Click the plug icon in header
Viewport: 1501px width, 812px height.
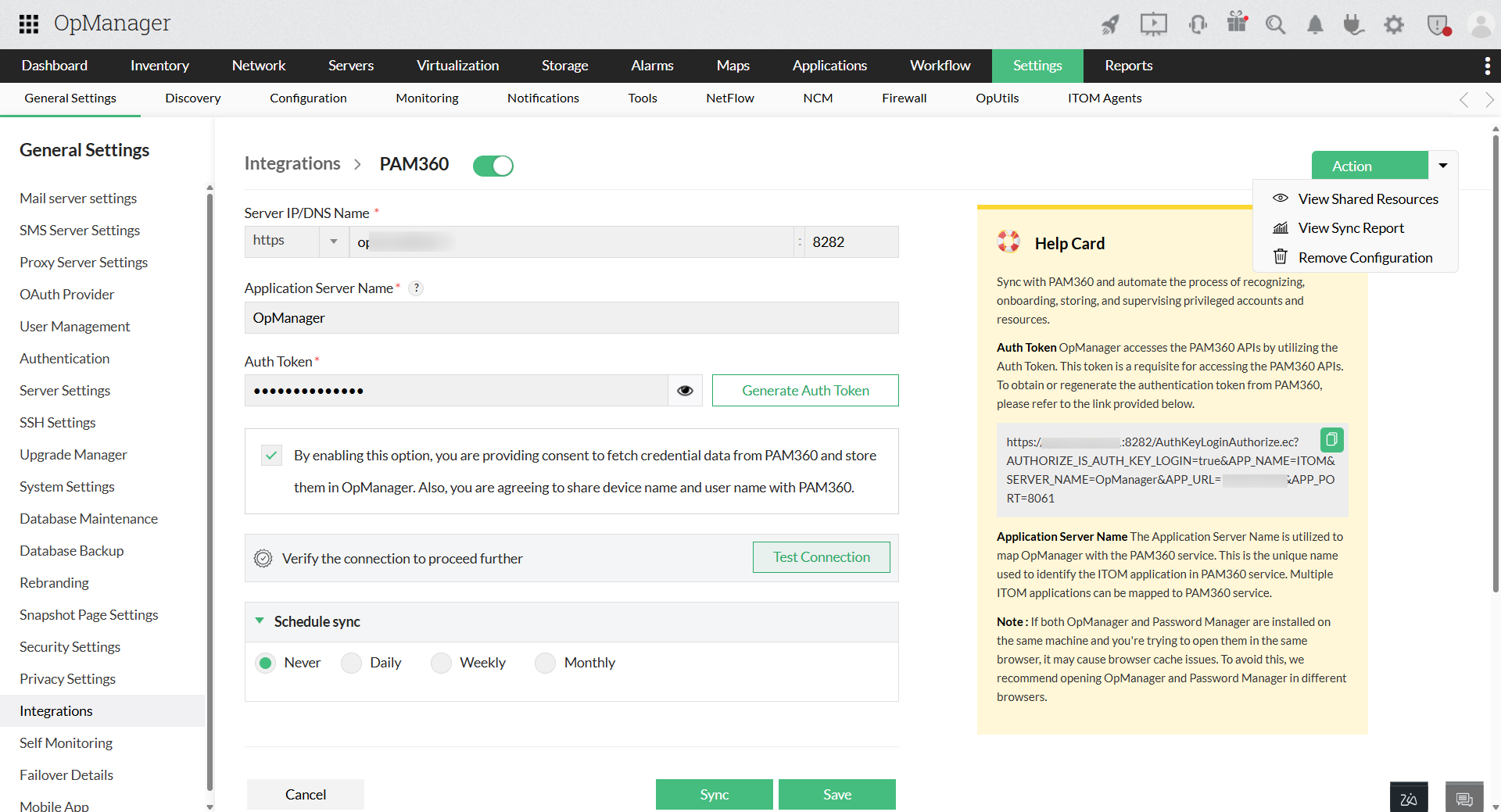click(1354, 25)
